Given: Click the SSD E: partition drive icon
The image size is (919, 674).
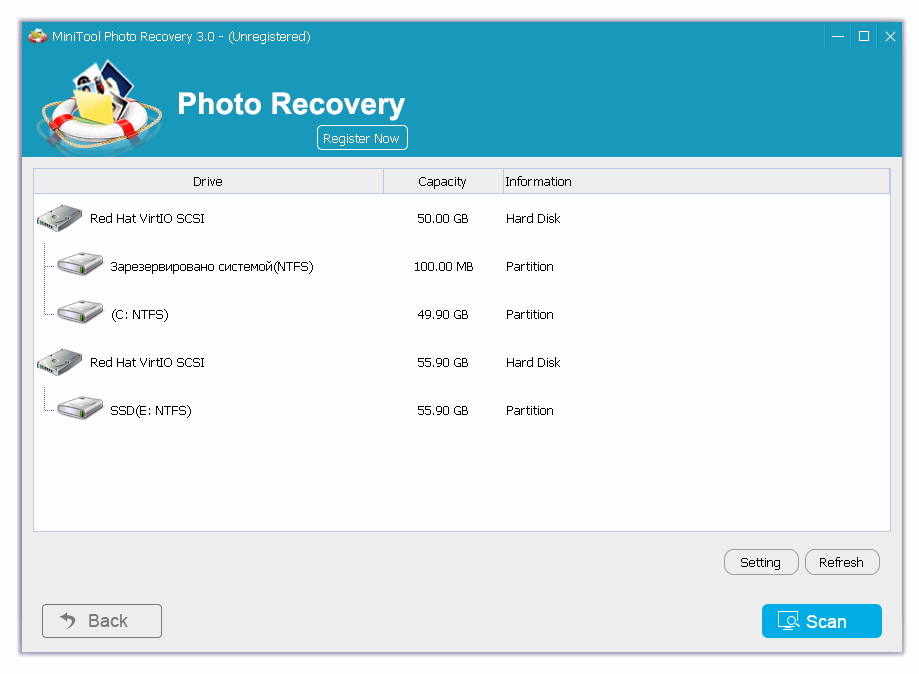Looking at the screenshot, I should (80, 409).
